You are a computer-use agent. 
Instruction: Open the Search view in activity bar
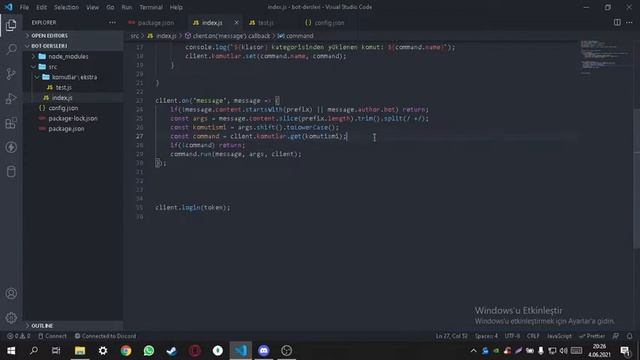click(11, 49)
